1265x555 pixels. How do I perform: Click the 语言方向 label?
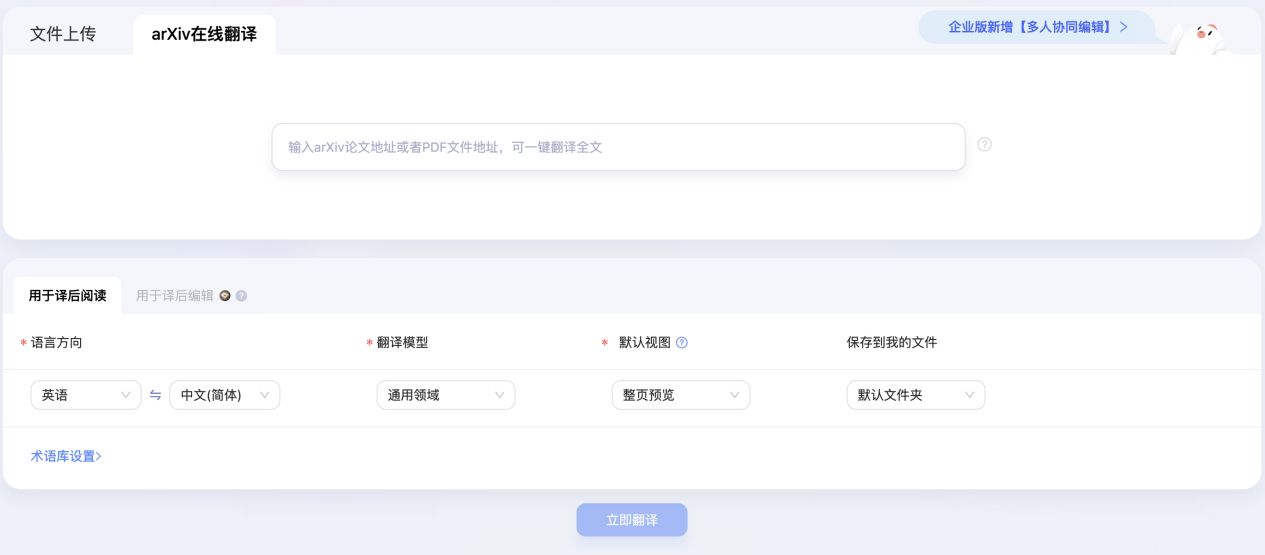pos(57,342)
